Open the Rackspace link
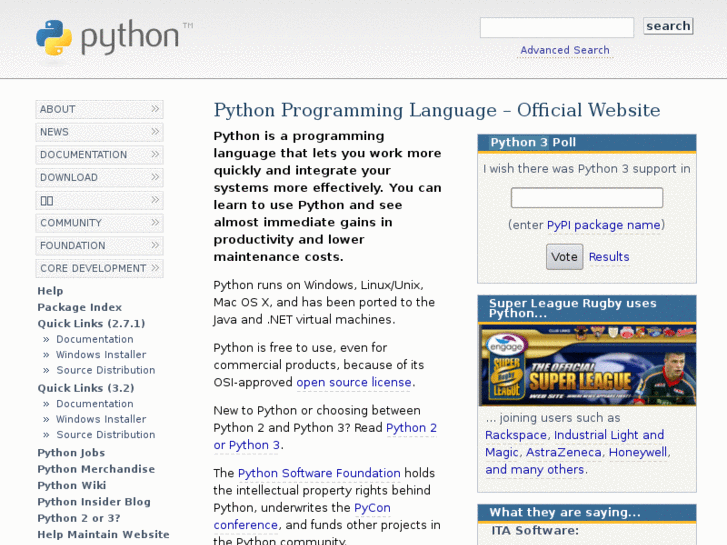The width and height of the screenshot is (727, 545). click(x=516, y=435)
